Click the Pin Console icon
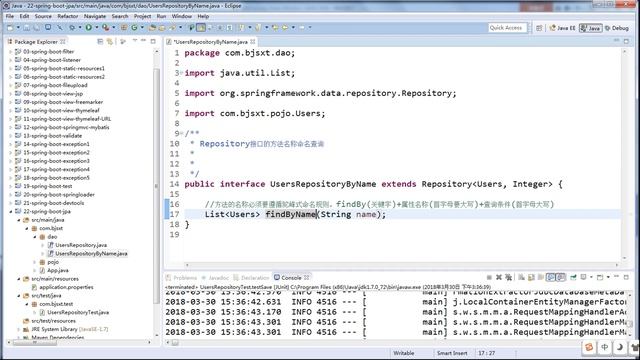Image resolution: width=640 pixels, height=360 pixels. coord(573,277)
